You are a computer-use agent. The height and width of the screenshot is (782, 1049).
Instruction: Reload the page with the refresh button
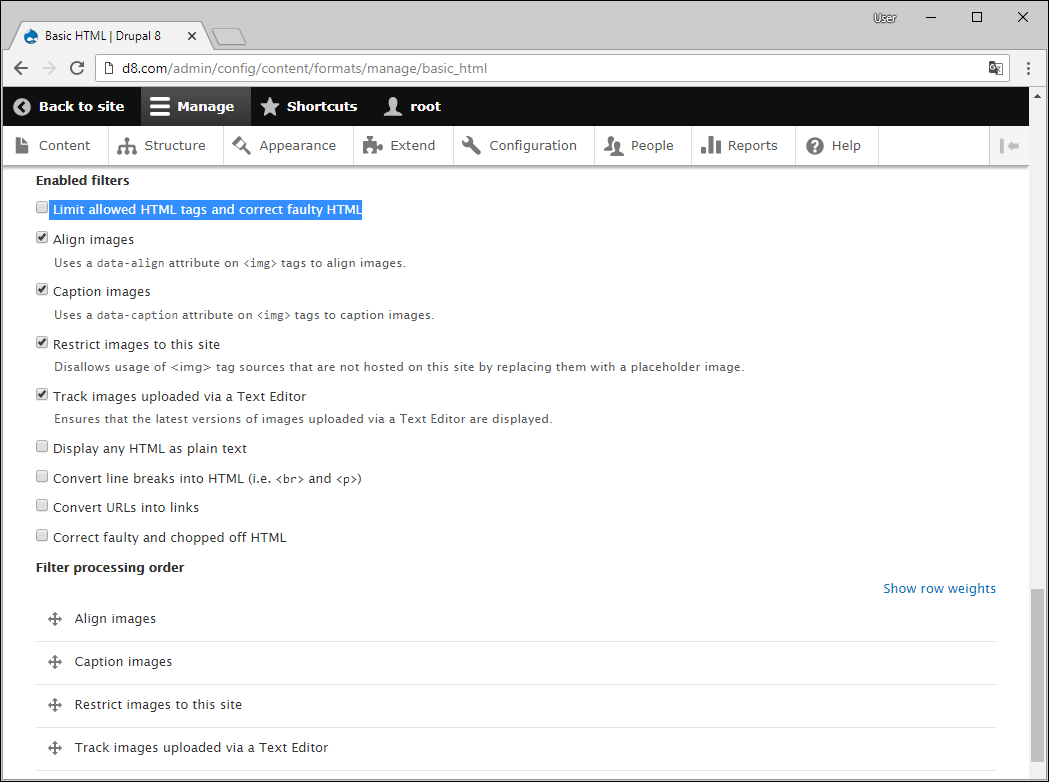77,69
